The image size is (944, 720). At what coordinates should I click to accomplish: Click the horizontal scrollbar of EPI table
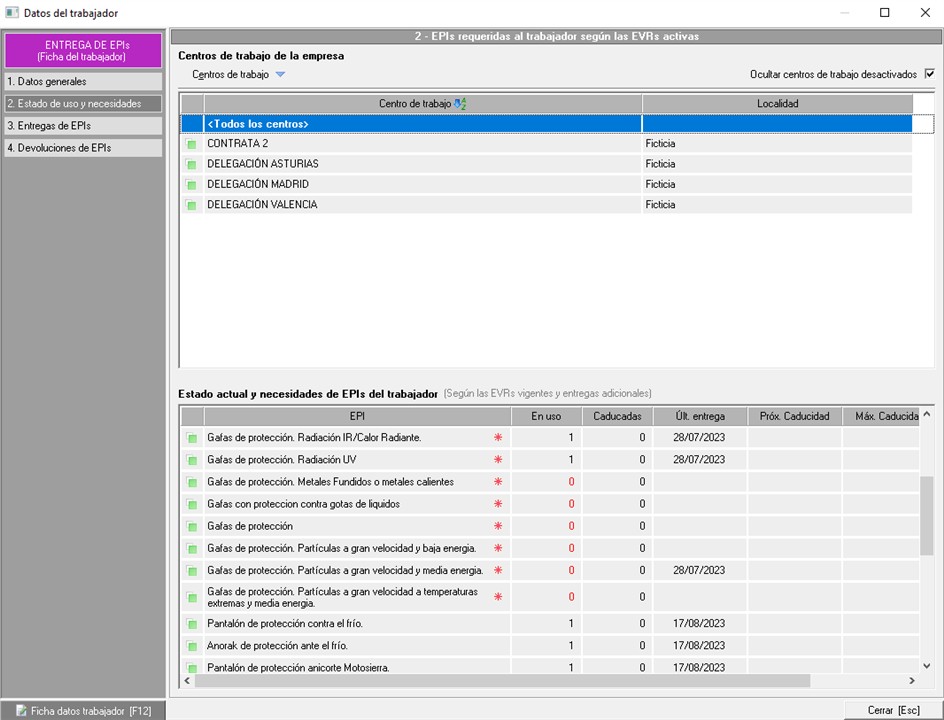tap(500, 681)
